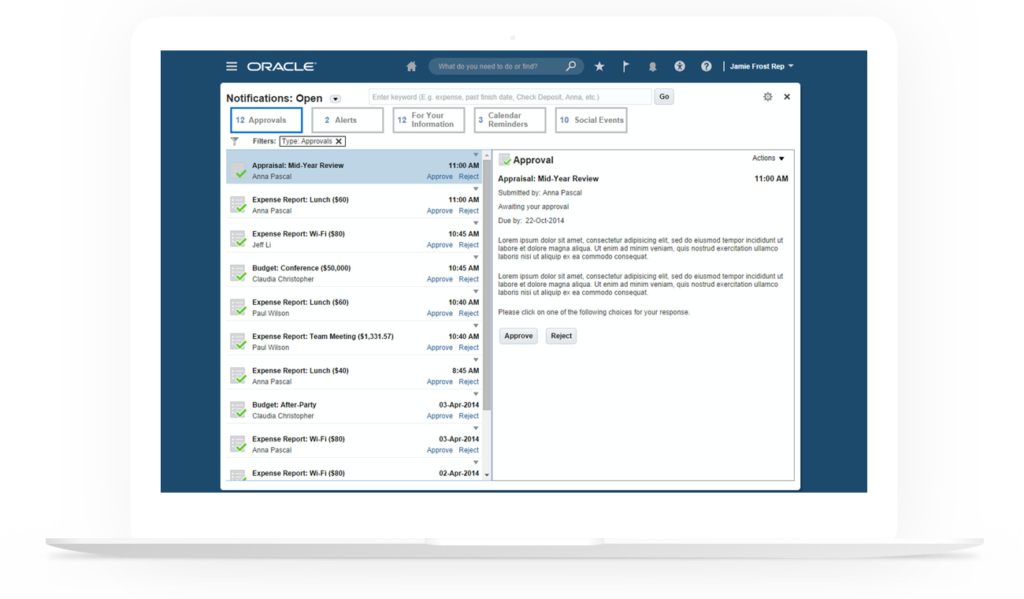
Task: Open the notifications settings gear
Action: coord(768,97)
